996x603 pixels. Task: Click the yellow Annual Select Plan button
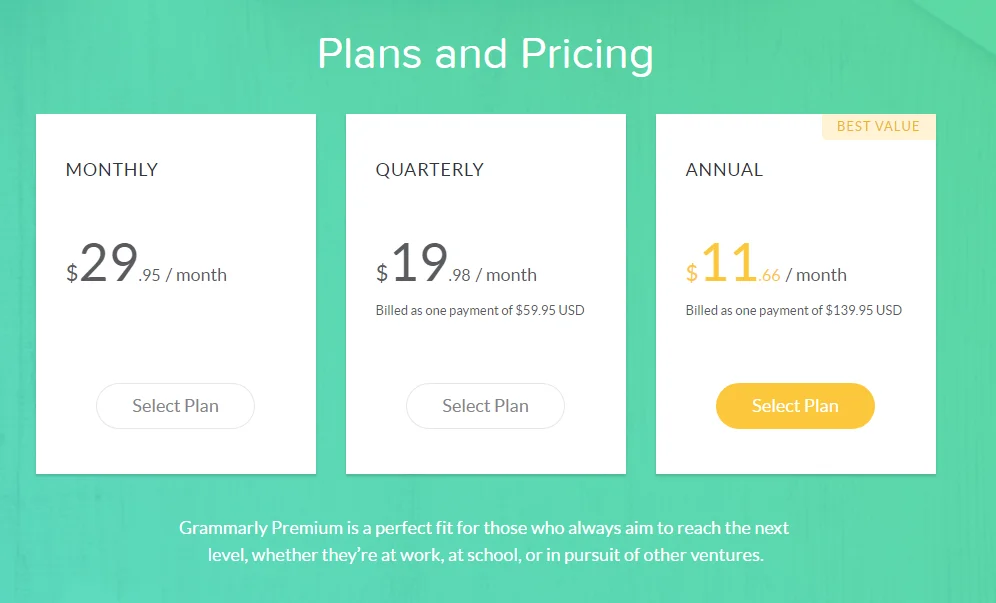coord(795,405)
